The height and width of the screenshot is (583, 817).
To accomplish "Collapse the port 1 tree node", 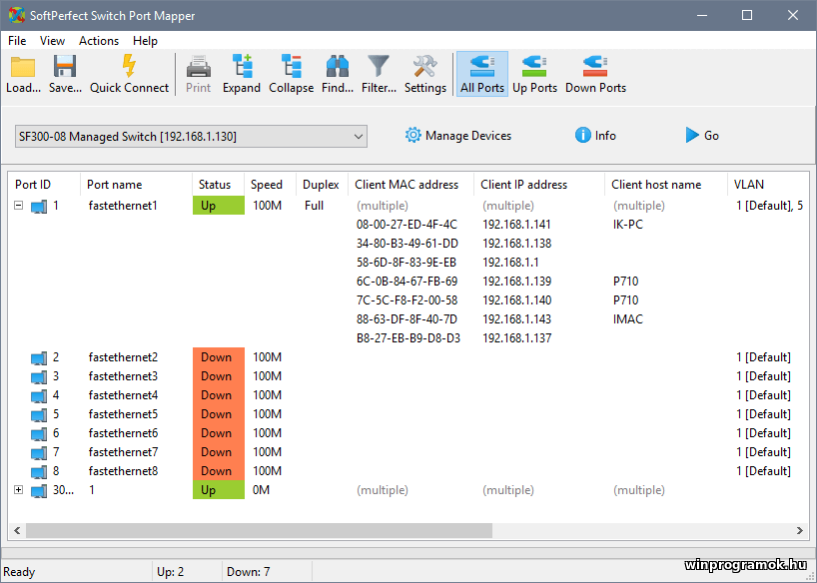I will [x=19, y=205].
